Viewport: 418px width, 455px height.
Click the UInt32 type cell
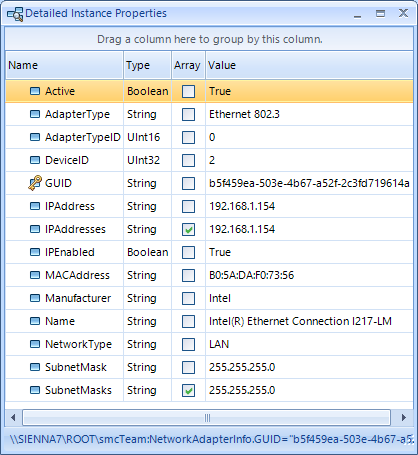(x=148, y=160)
